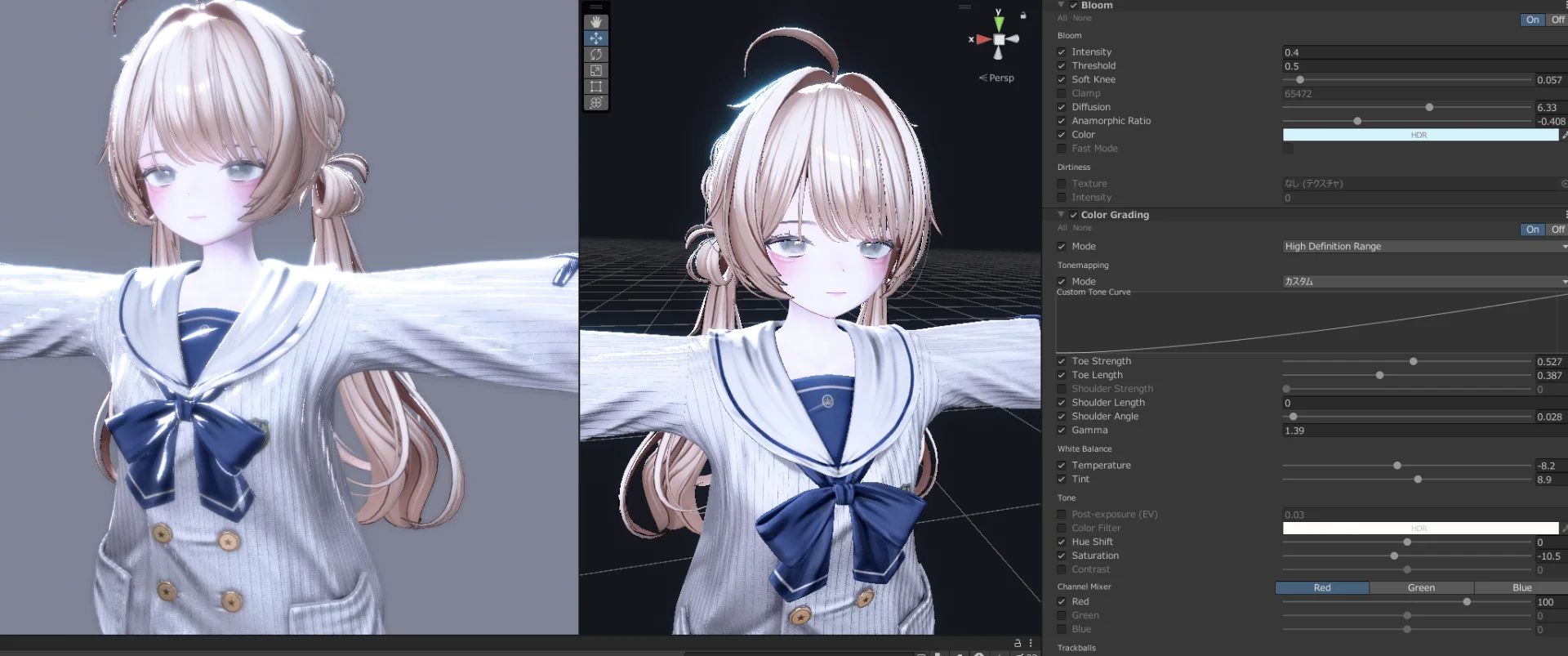This screenshot has width=1568, height=656.
Task: Select the Rect transform tool
Action: 596,87
